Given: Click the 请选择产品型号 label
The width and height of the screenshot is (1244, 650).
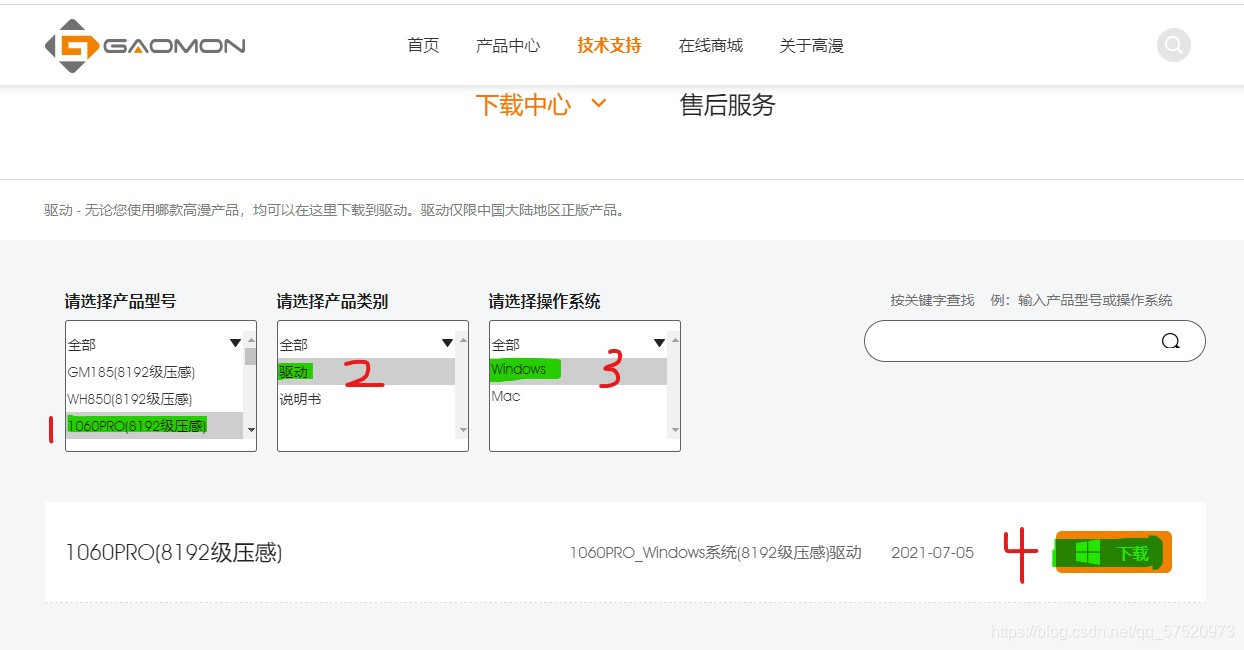Looking at the screenshot, I should [x=121, y=301].
